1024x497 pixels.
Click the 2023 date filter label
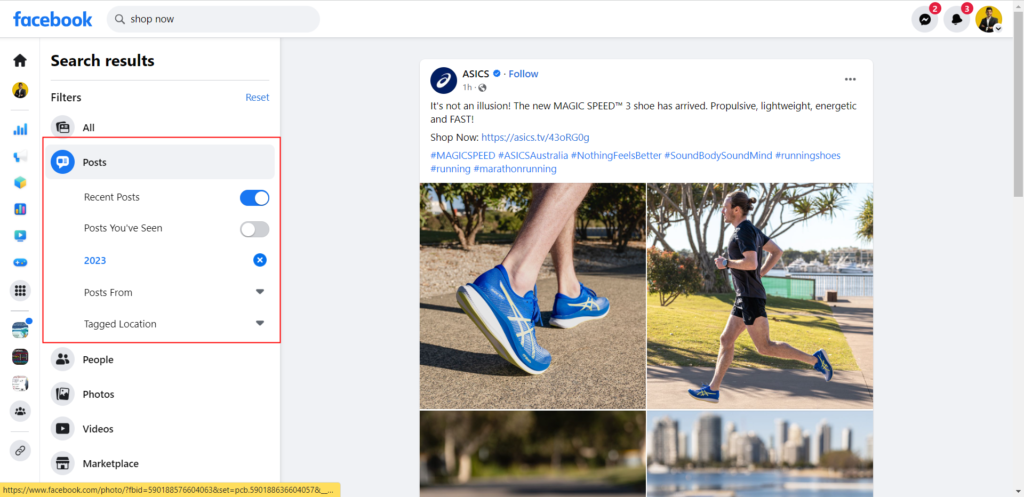[95, 261]
